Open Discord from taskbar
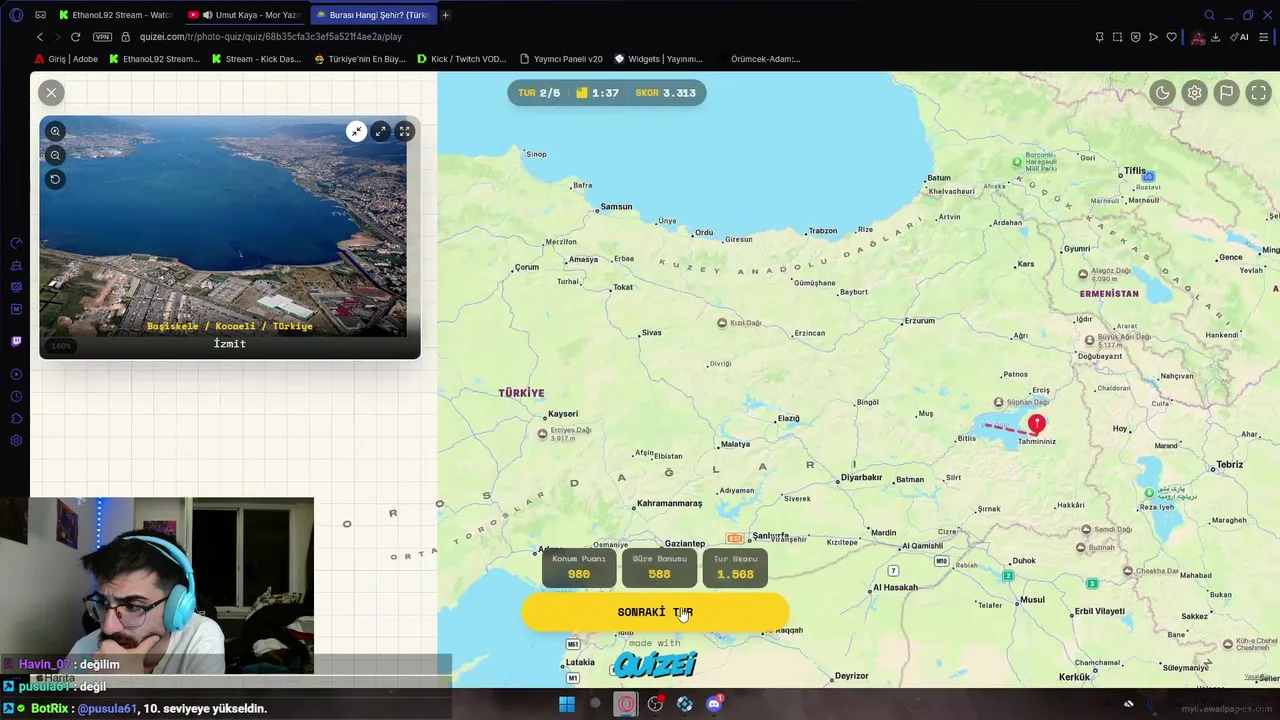Viewport: 1280px width, 720px height. coord(714,704)
